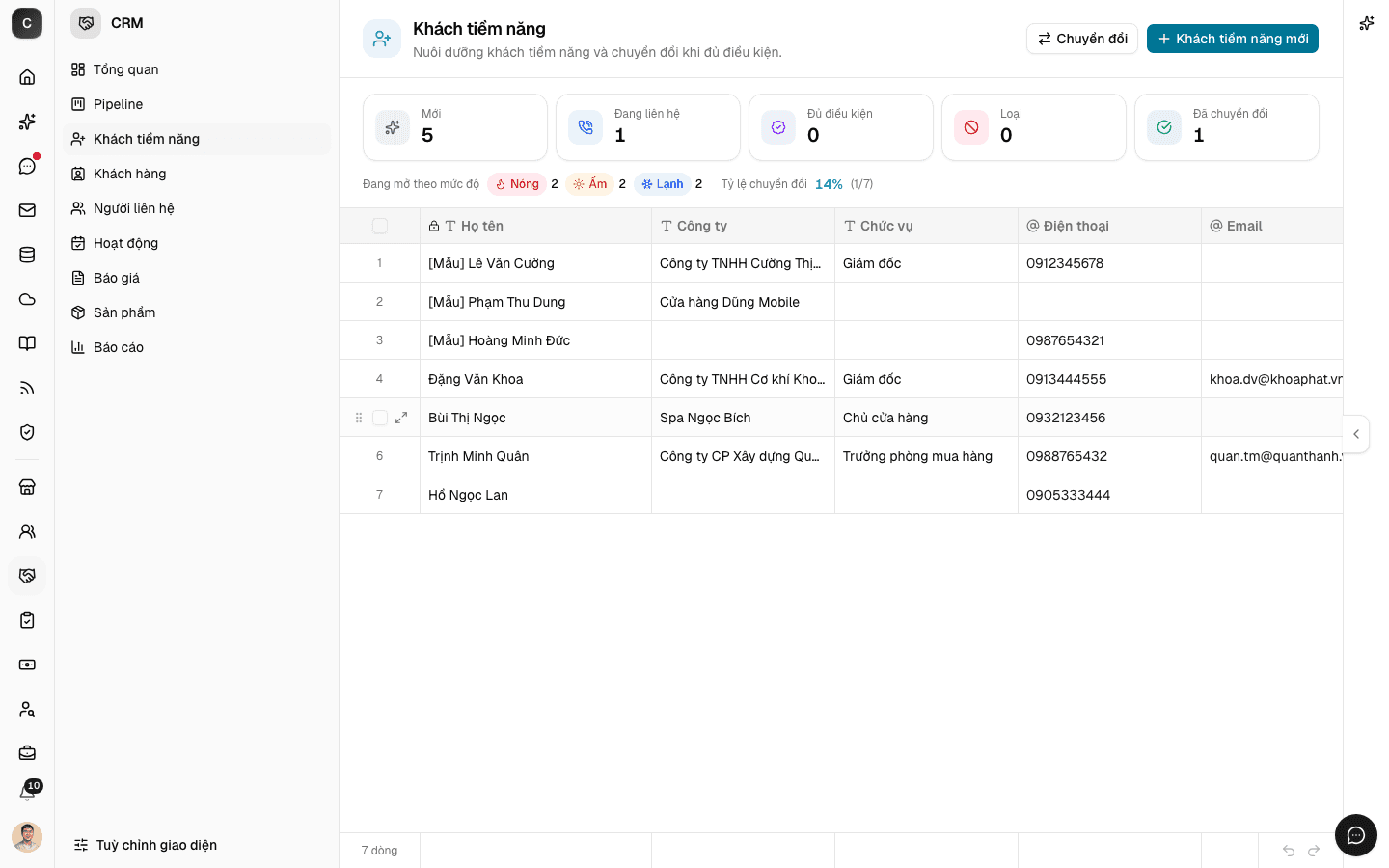Open notifications bell showing 10
The image size is (1389, 868).
click(27, 793)
